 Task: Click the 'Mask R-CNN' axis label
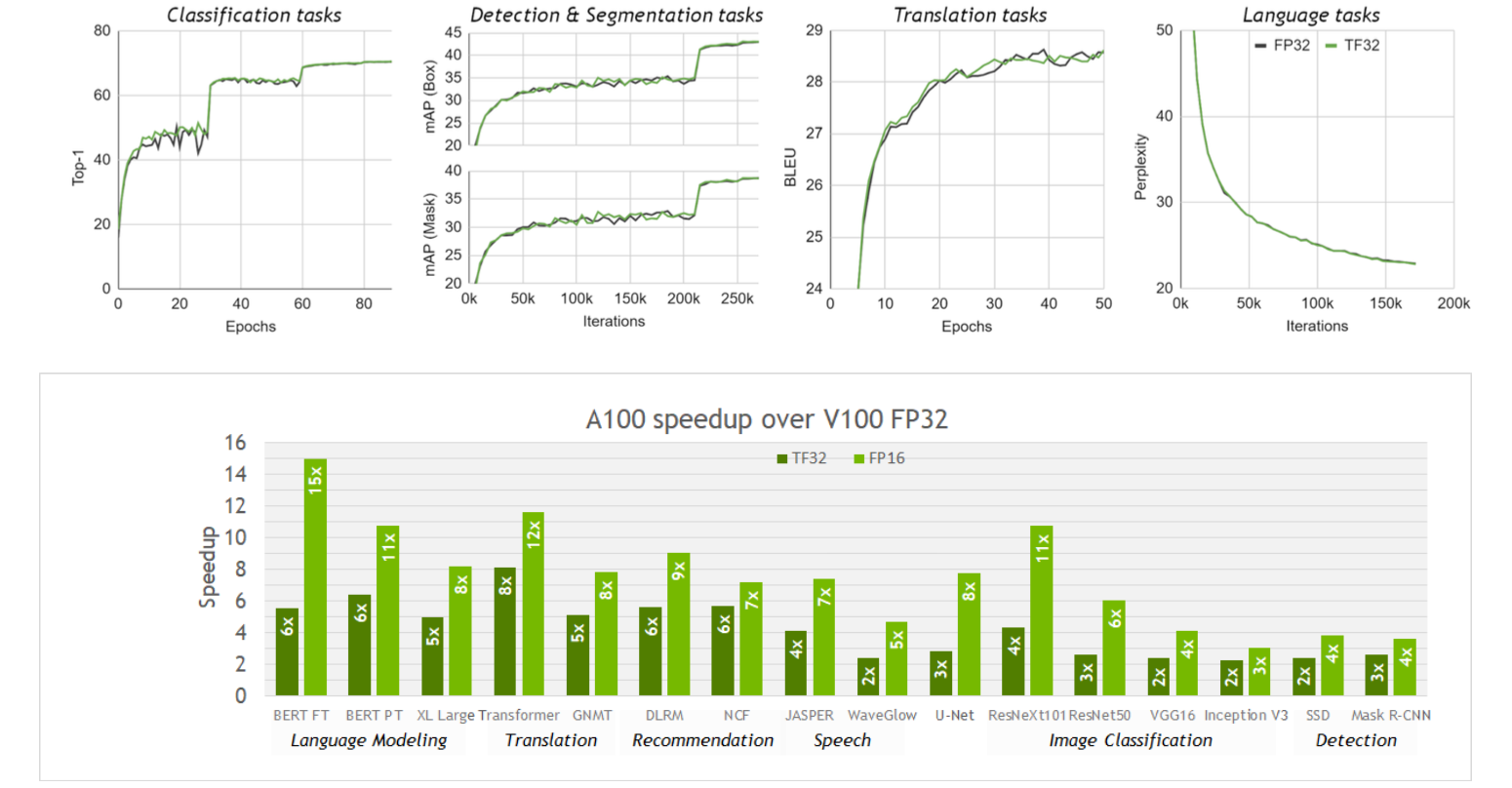tap(1390, 715)
